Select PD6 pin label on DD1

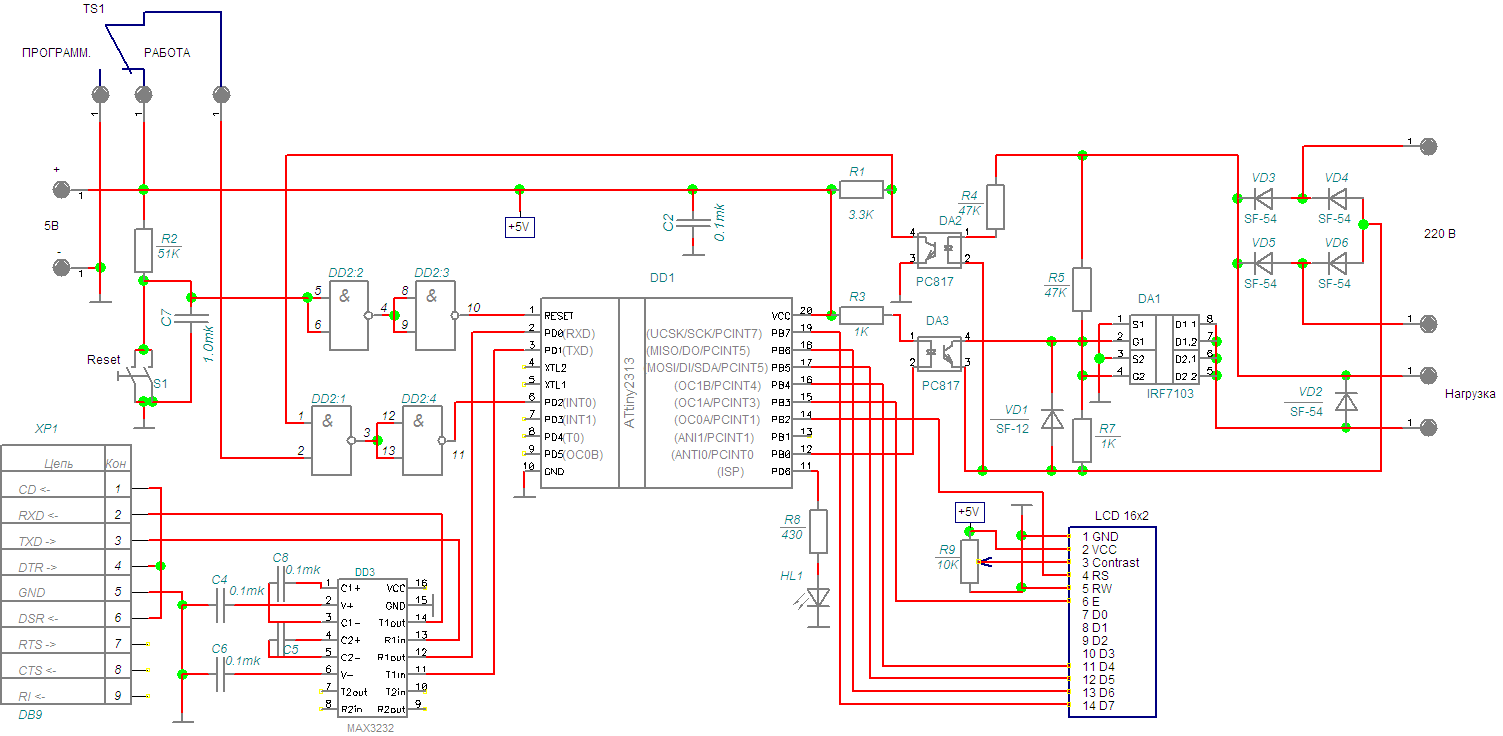pos(780,471)
